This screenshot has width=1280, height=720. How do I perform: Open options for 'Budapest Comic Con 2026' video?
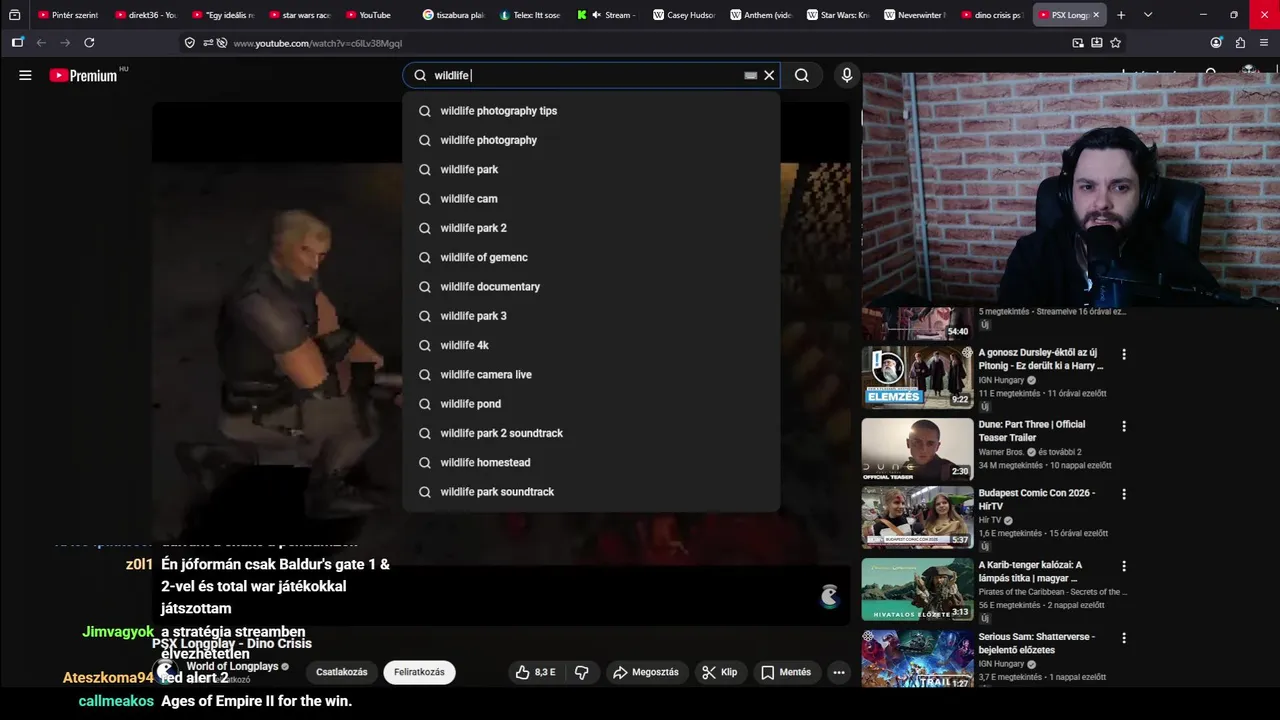point(1124,494)
